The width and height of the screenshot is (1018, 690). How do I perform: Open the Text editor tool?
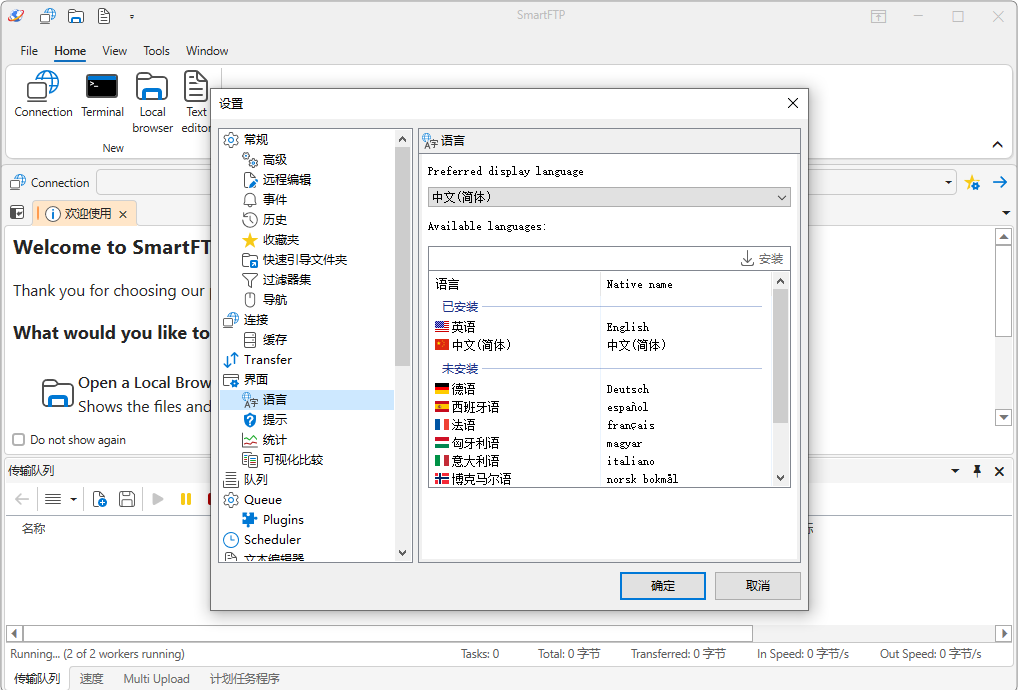pyautogui.click(x=195, y=103)
